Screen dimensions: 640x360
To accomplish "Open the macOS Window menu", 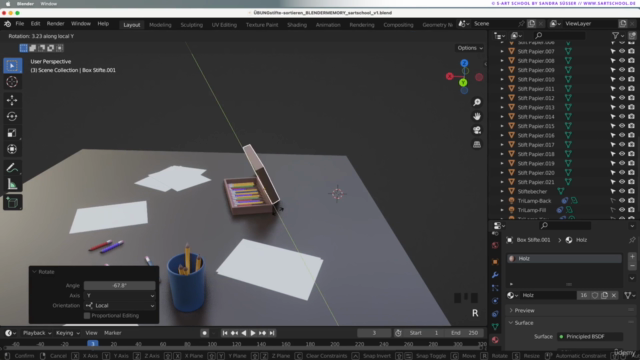I will [49, 4].
